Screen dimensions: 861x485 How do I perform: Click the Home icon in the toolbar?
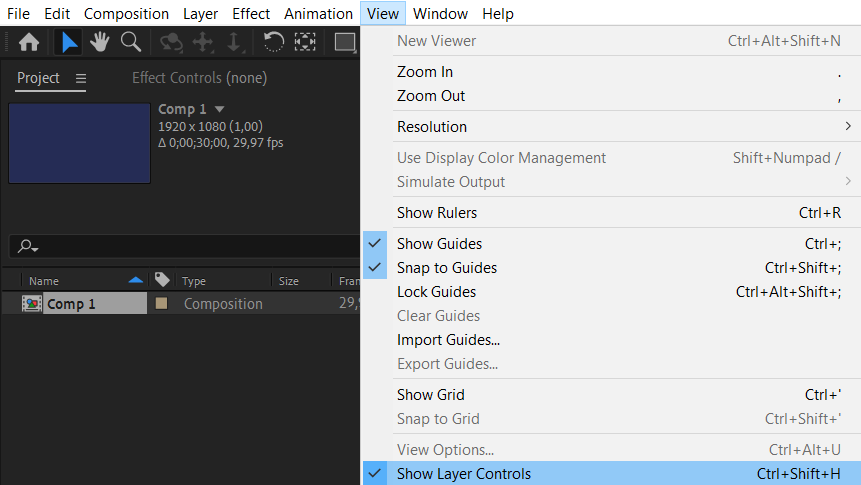(x=29, y=42)
